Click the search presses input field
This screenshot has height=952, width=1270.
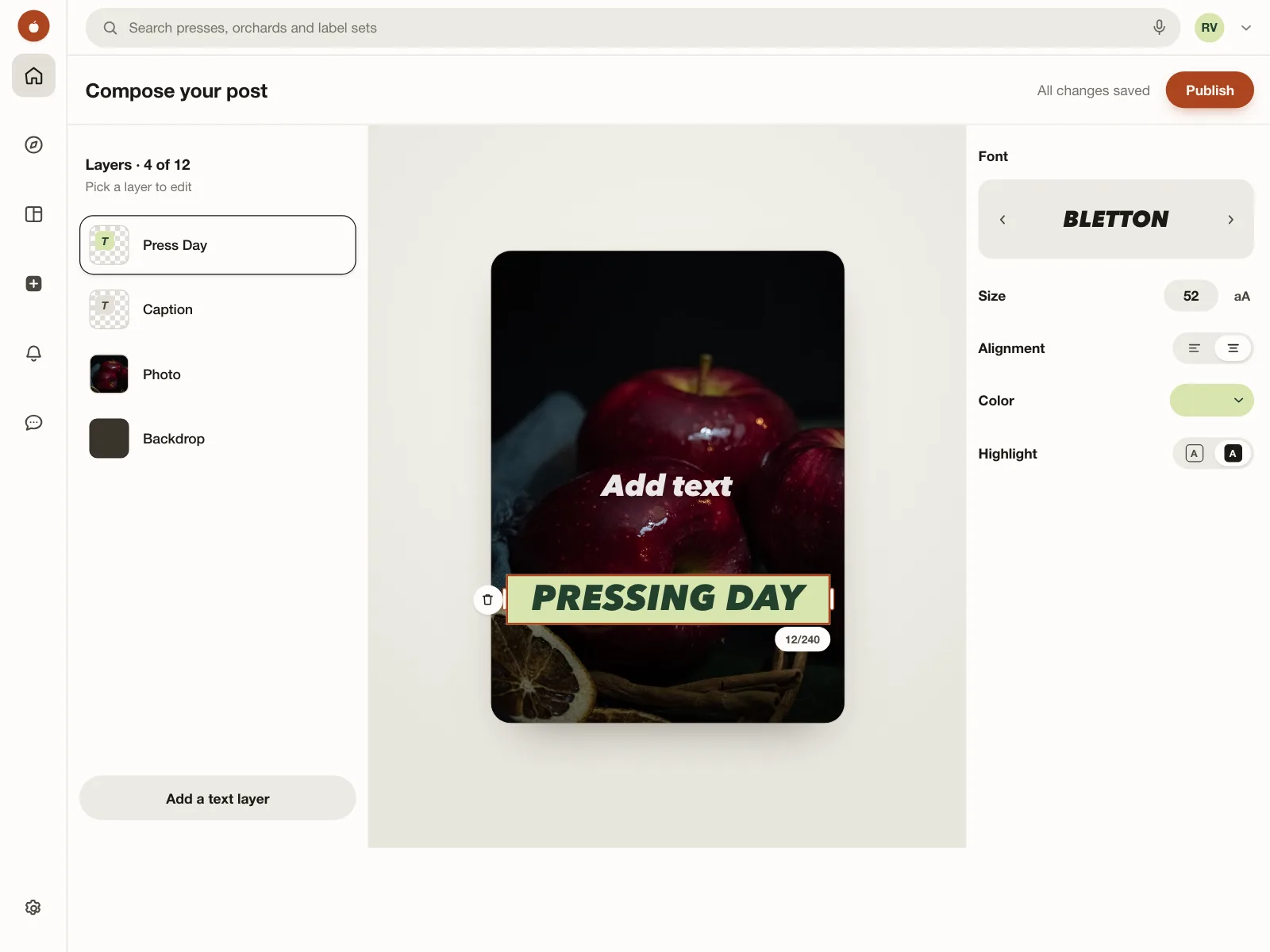click(x=633, y=28)
